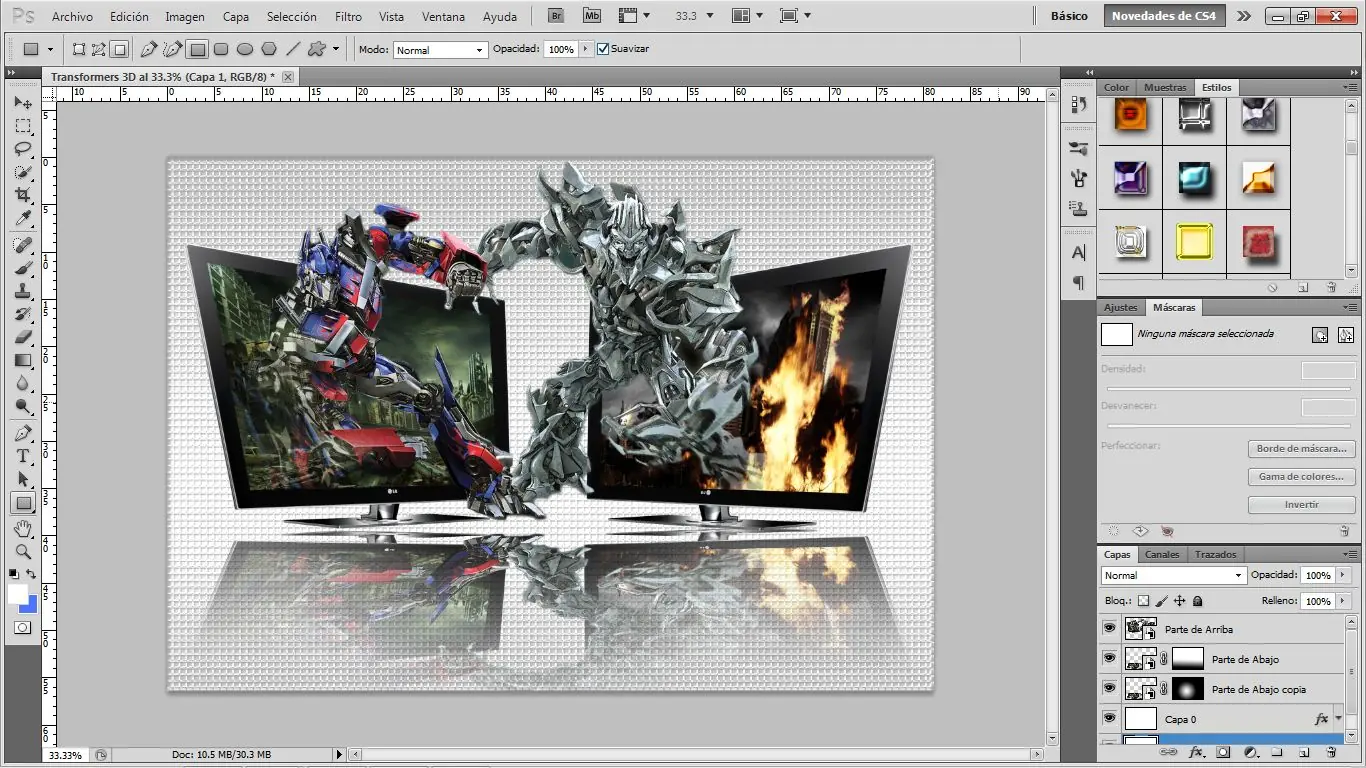Hide the Parte de Abajo copia layer
The image size is (1366, 768).
(1109, 688)
